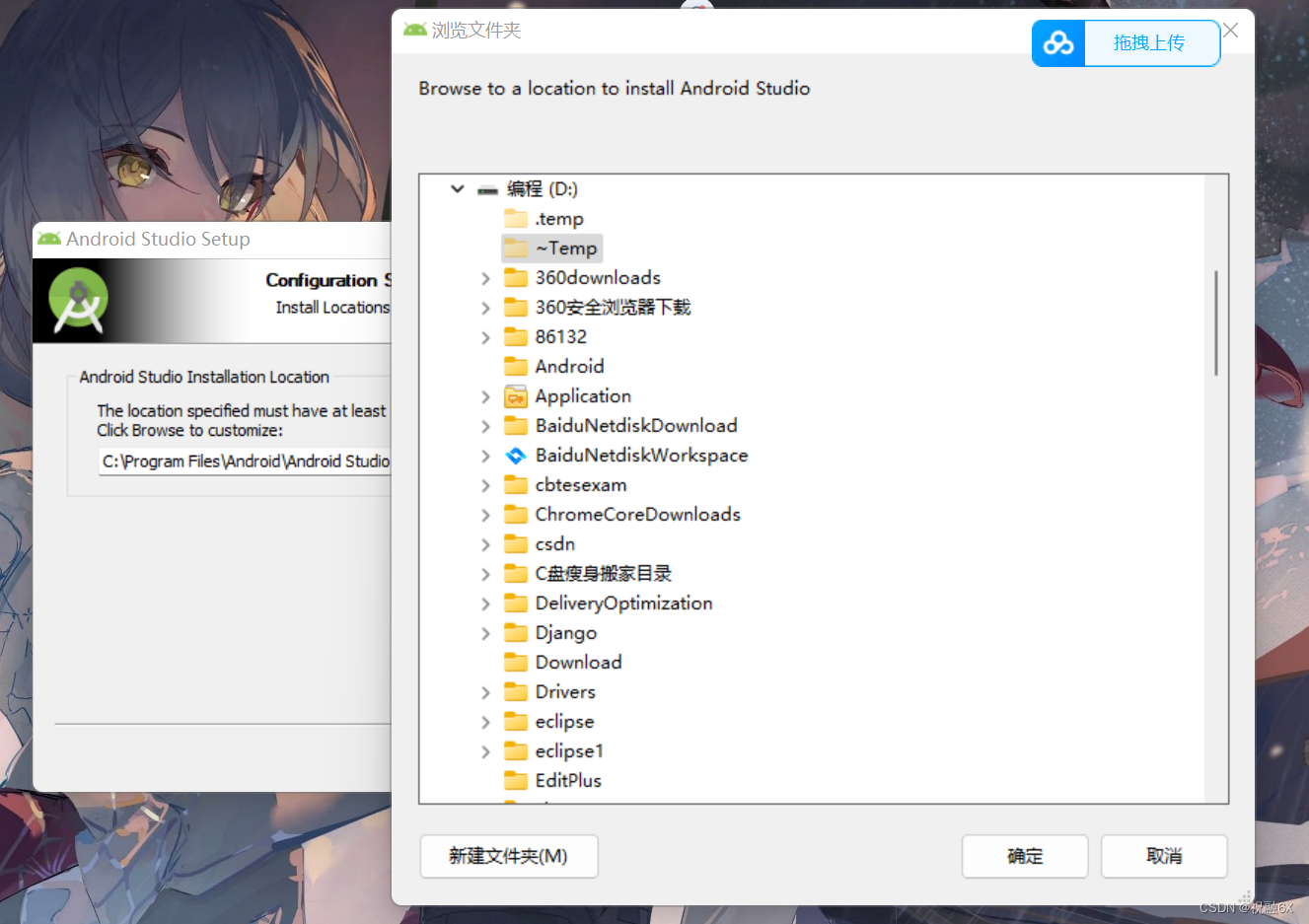Click the 360downloads folder icon
The image size is (1309, 924).
[516, 277]
